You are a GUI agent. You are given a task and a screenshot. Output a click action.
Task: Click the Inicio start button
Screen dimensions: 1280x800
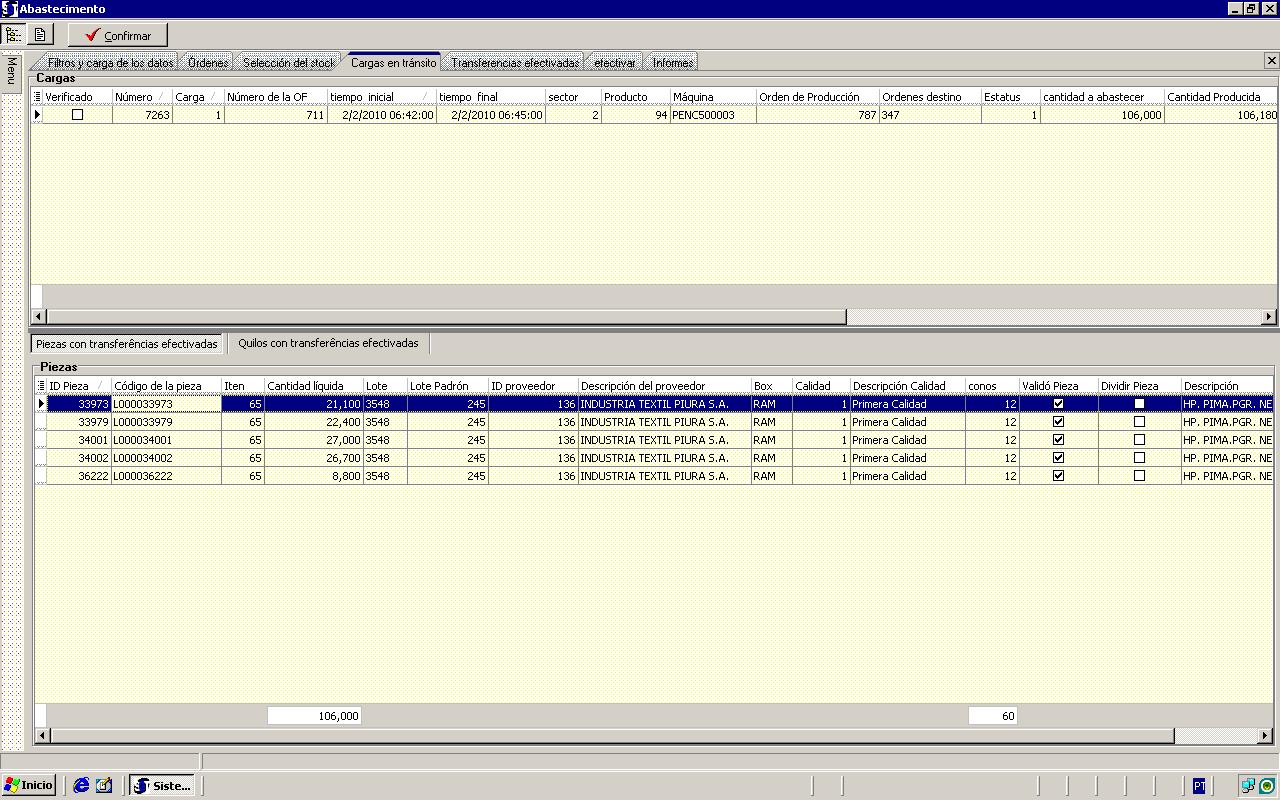(29, 785)
